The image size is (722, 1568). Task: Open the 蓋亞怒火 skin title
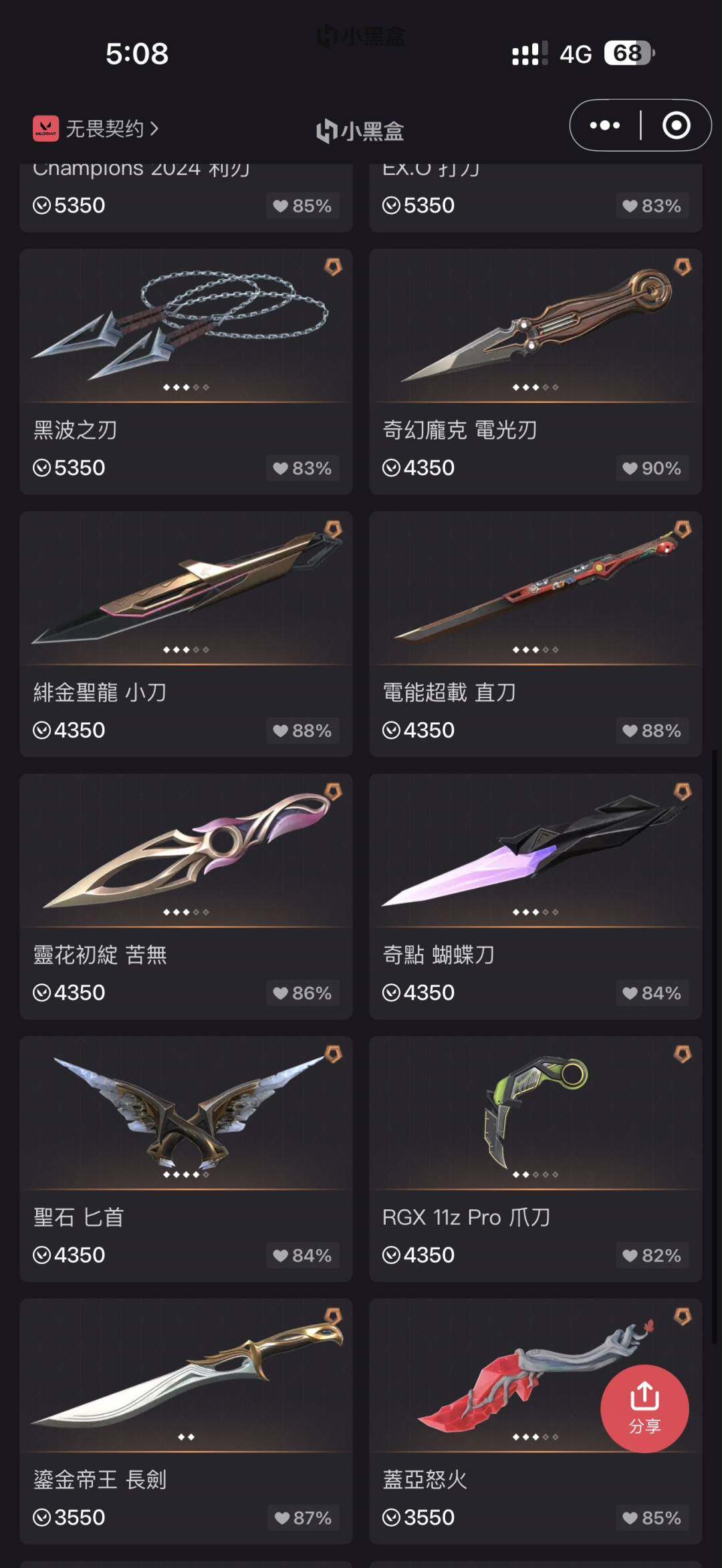pos(425,1480)
